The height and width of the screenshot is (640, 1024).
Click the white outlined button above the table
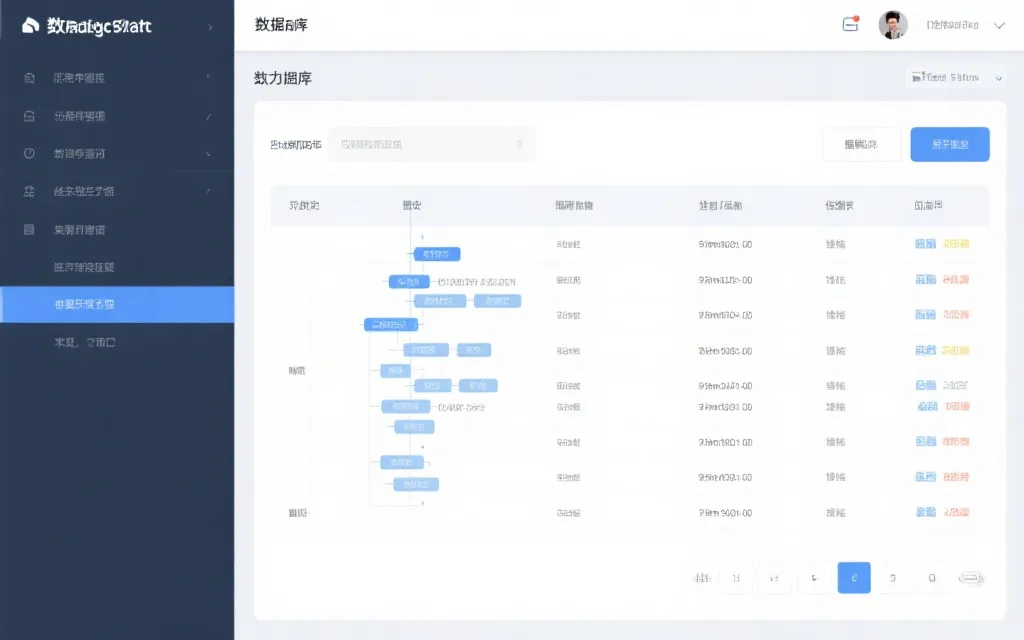(x=861, y=145)
